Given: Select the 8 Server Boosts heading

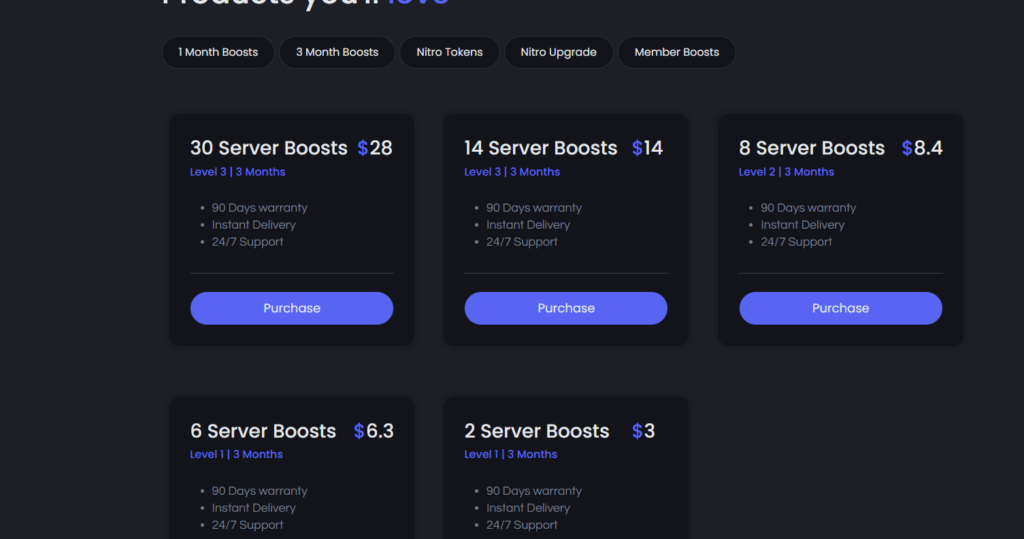Looking at the screenshot, I should coord(811,148).
